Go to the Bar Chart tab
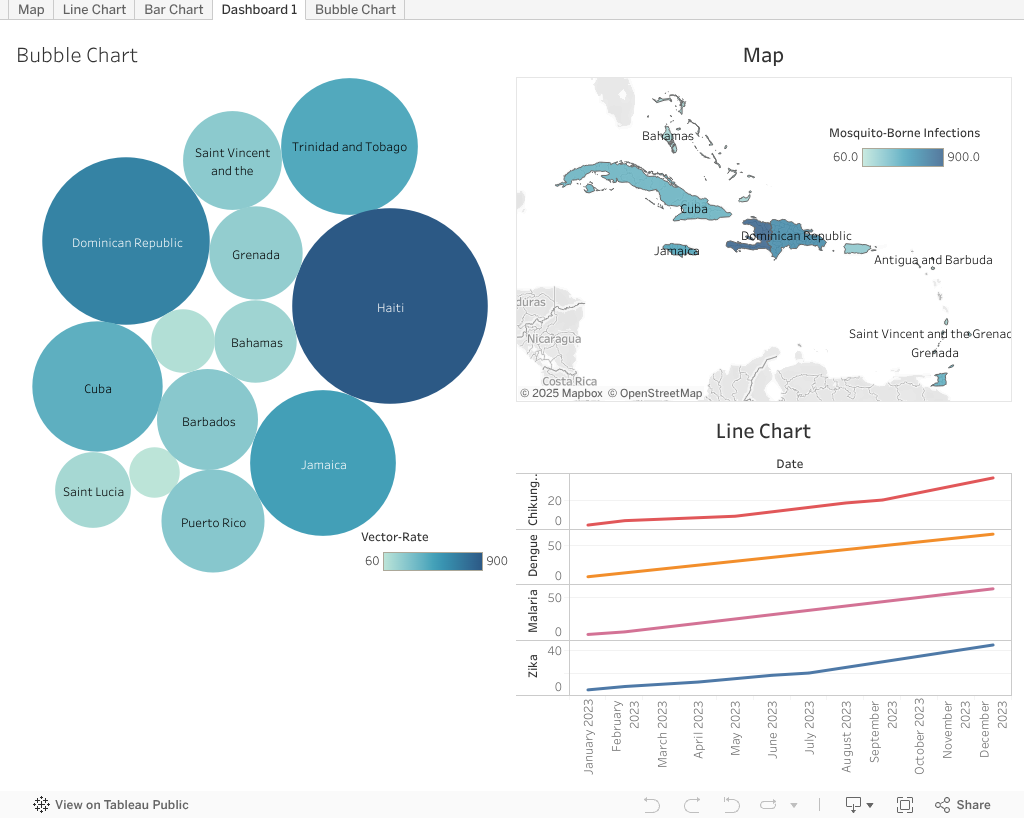Image resolution: width=1024 pixels, height=818 pixels. (173, 10)
